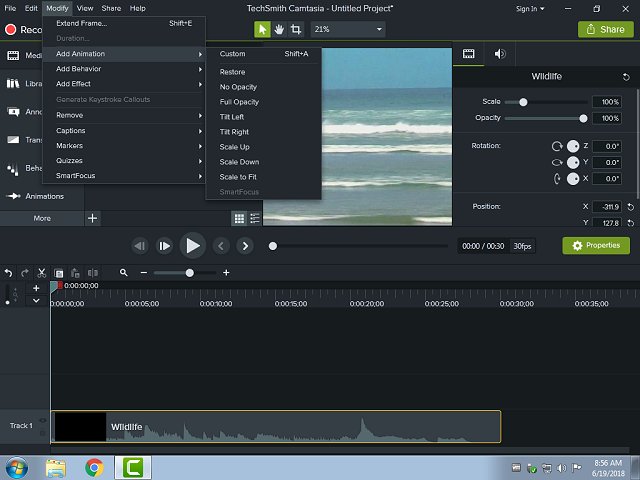This screenshot has width=640, height=480.
Task: Open the Audio properties tab icon
Action: pos(499,53)
